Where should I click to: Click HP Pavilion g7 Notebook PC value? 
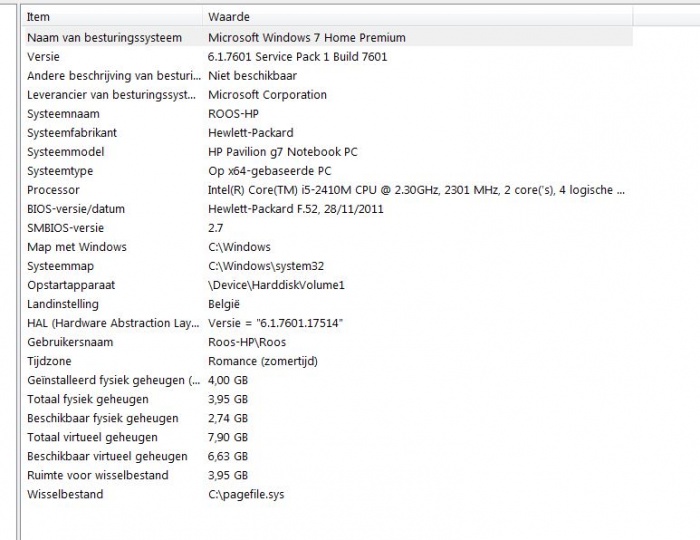[283, 152]
